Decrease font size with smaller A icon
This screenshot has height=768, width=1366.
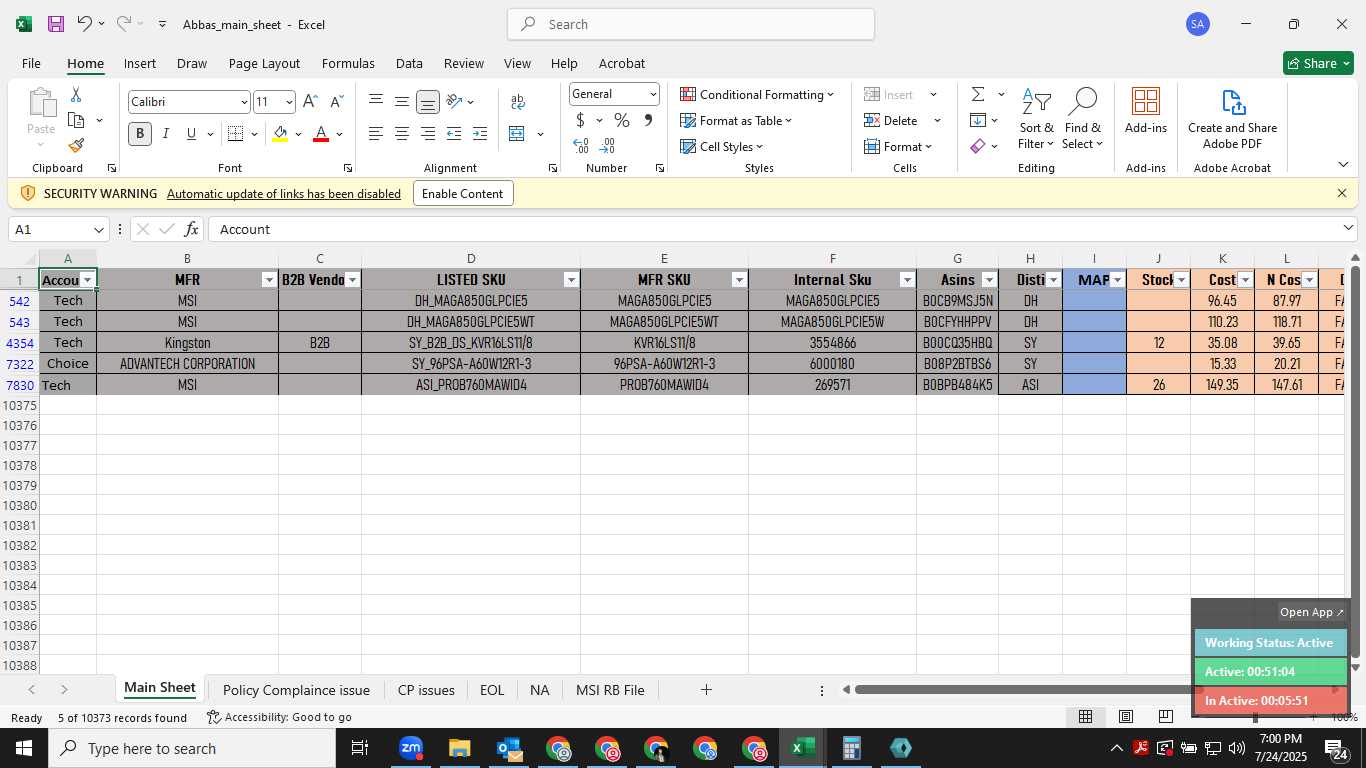tap(336, 101)
